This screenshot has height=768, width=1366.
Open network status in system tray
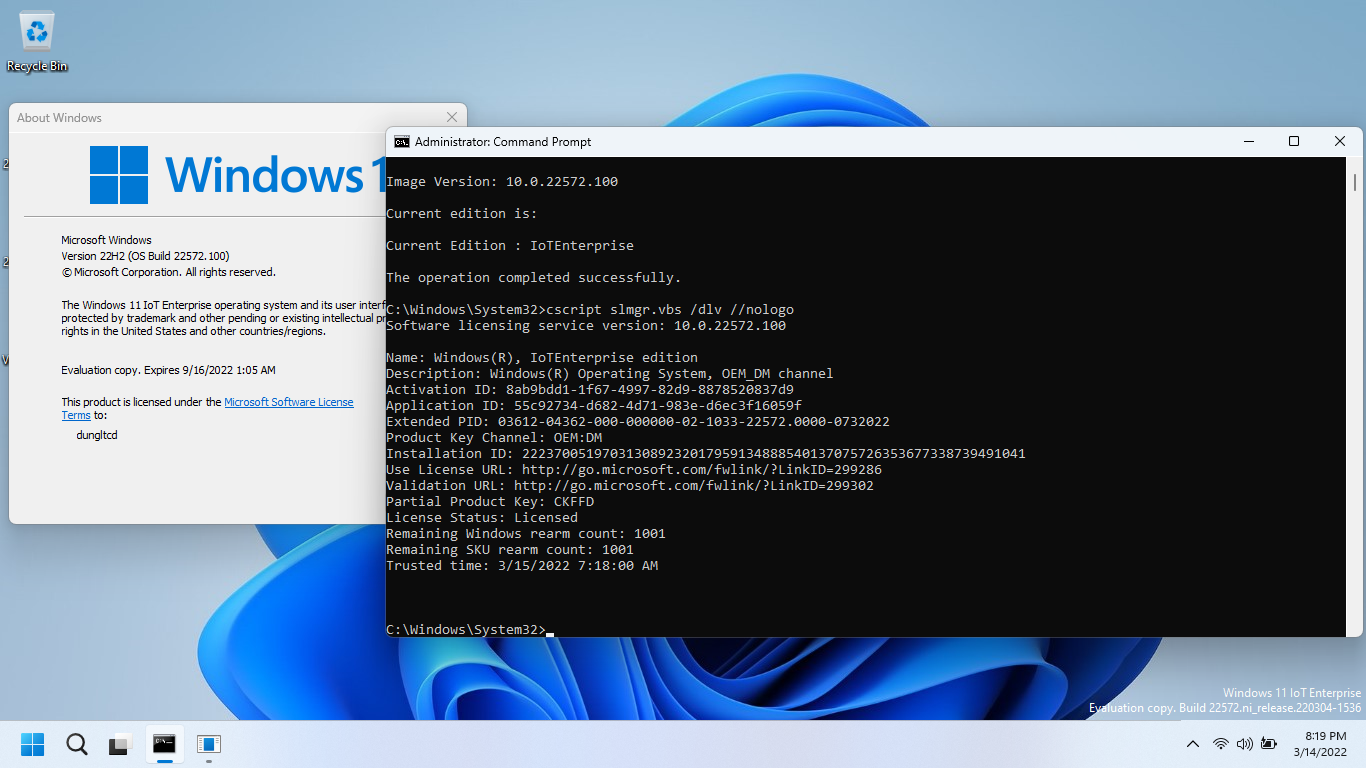[x=1221, y=744]
